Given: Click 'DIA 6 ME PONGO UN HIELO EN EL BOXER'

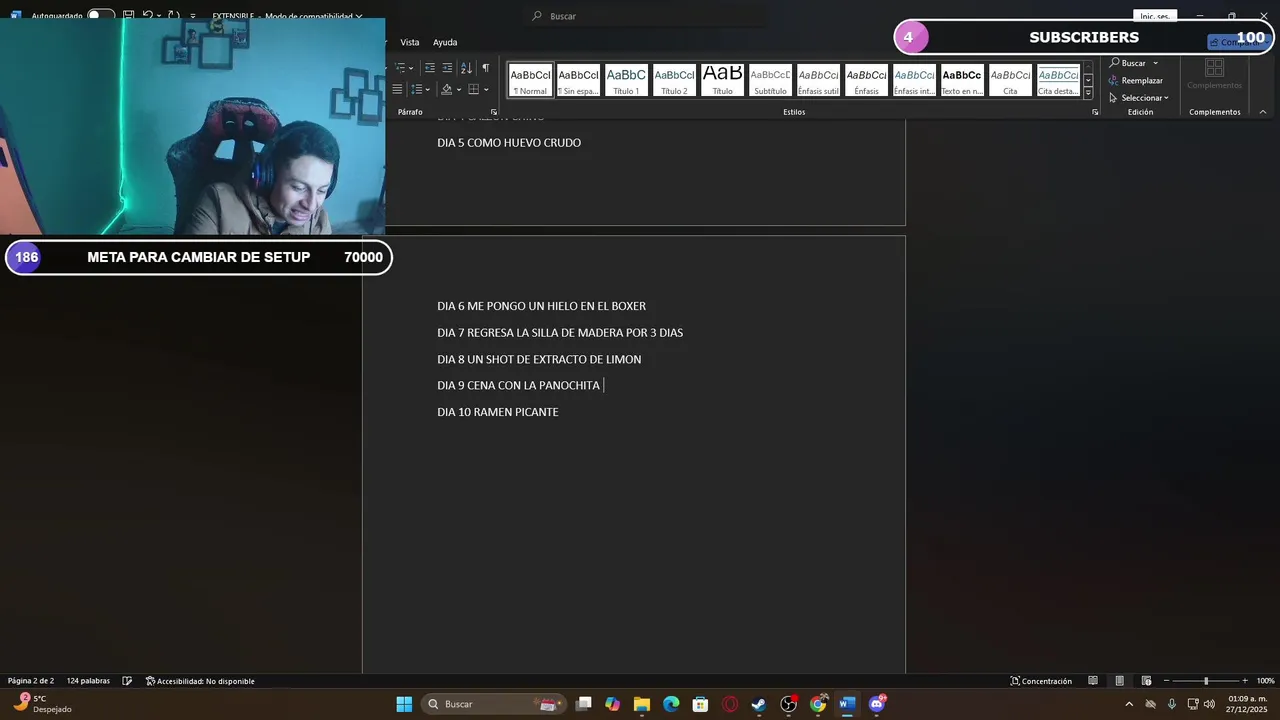Looking at the screenshot, I should (541, 306).
